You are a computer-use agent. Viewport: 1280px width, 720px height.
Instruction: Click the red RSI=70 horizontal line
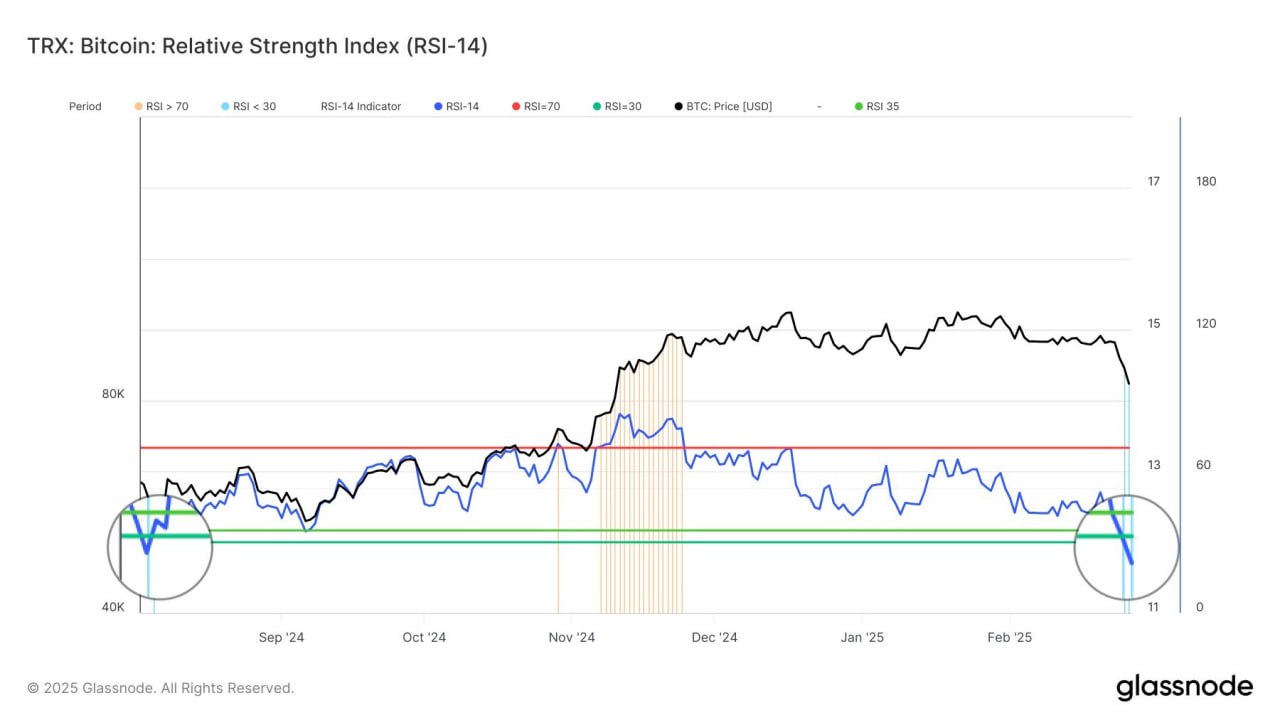pyautogui.click(x=635, y=447)
